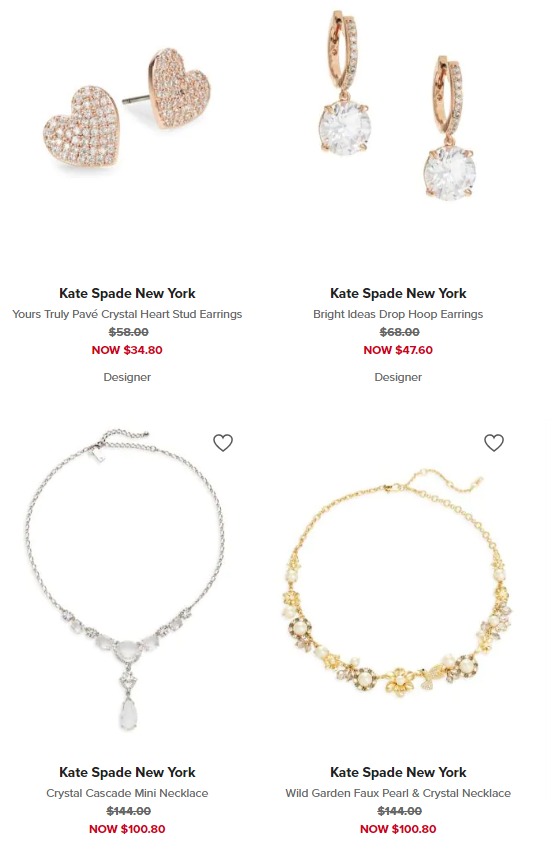
Task: Click Designer label under heart stud earrings
Action: 127,377
